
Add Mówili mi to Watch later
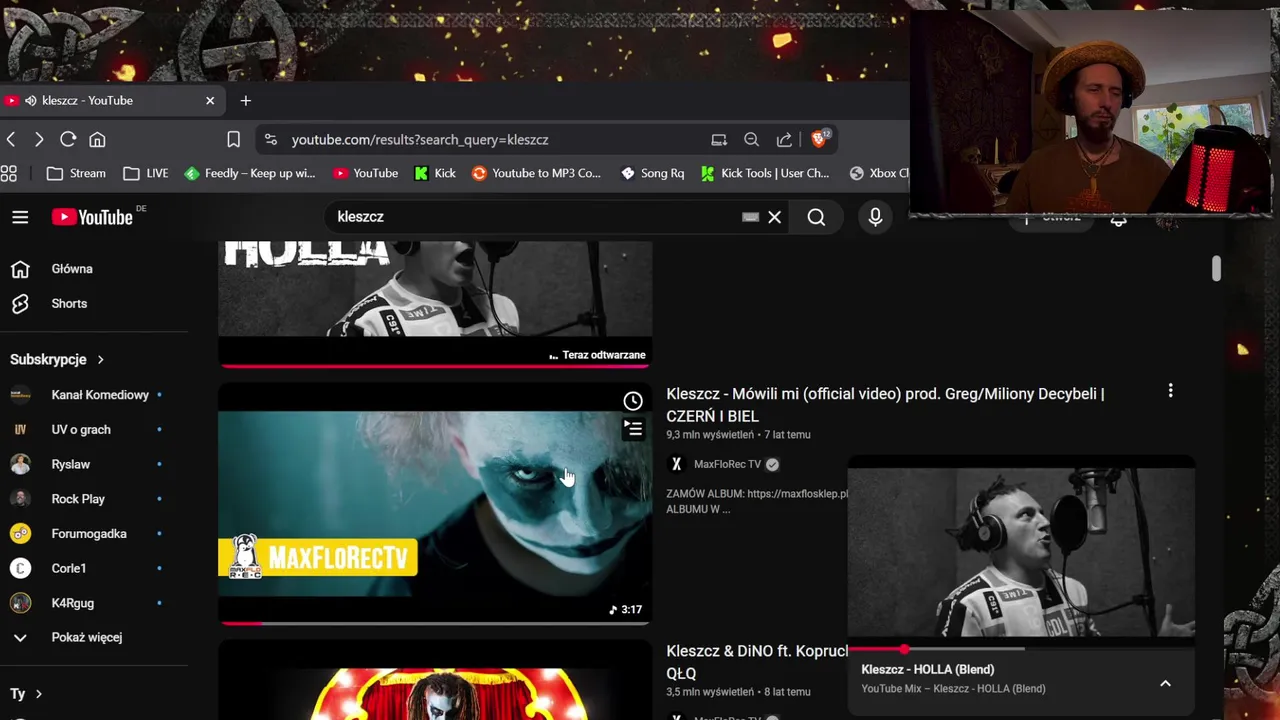pos(633,402)
